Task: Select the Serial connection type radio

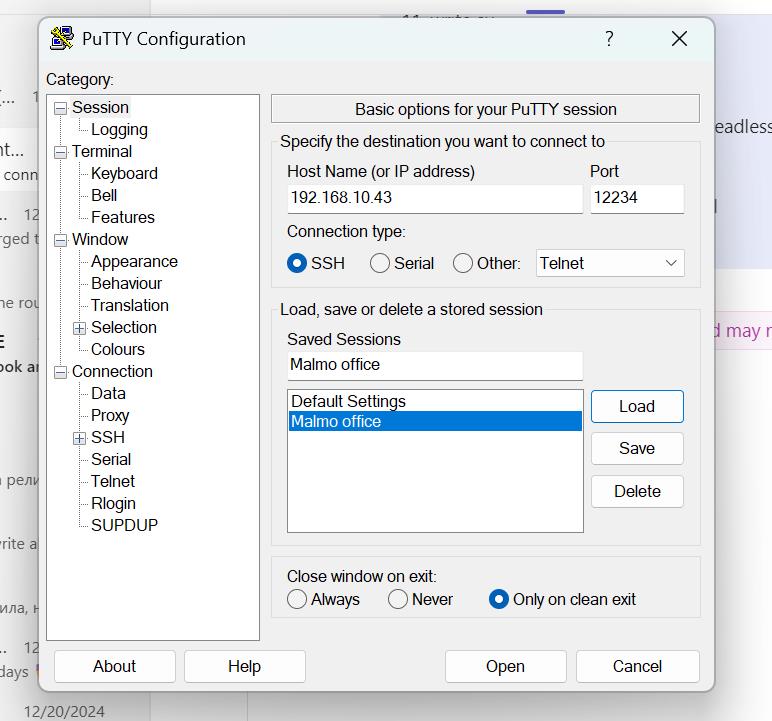Action: 380,263
